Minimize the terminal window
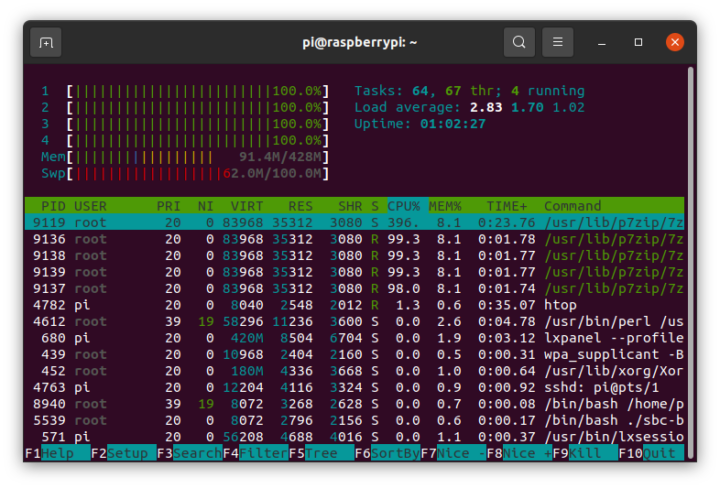720x488 pixels. (602, 43)
